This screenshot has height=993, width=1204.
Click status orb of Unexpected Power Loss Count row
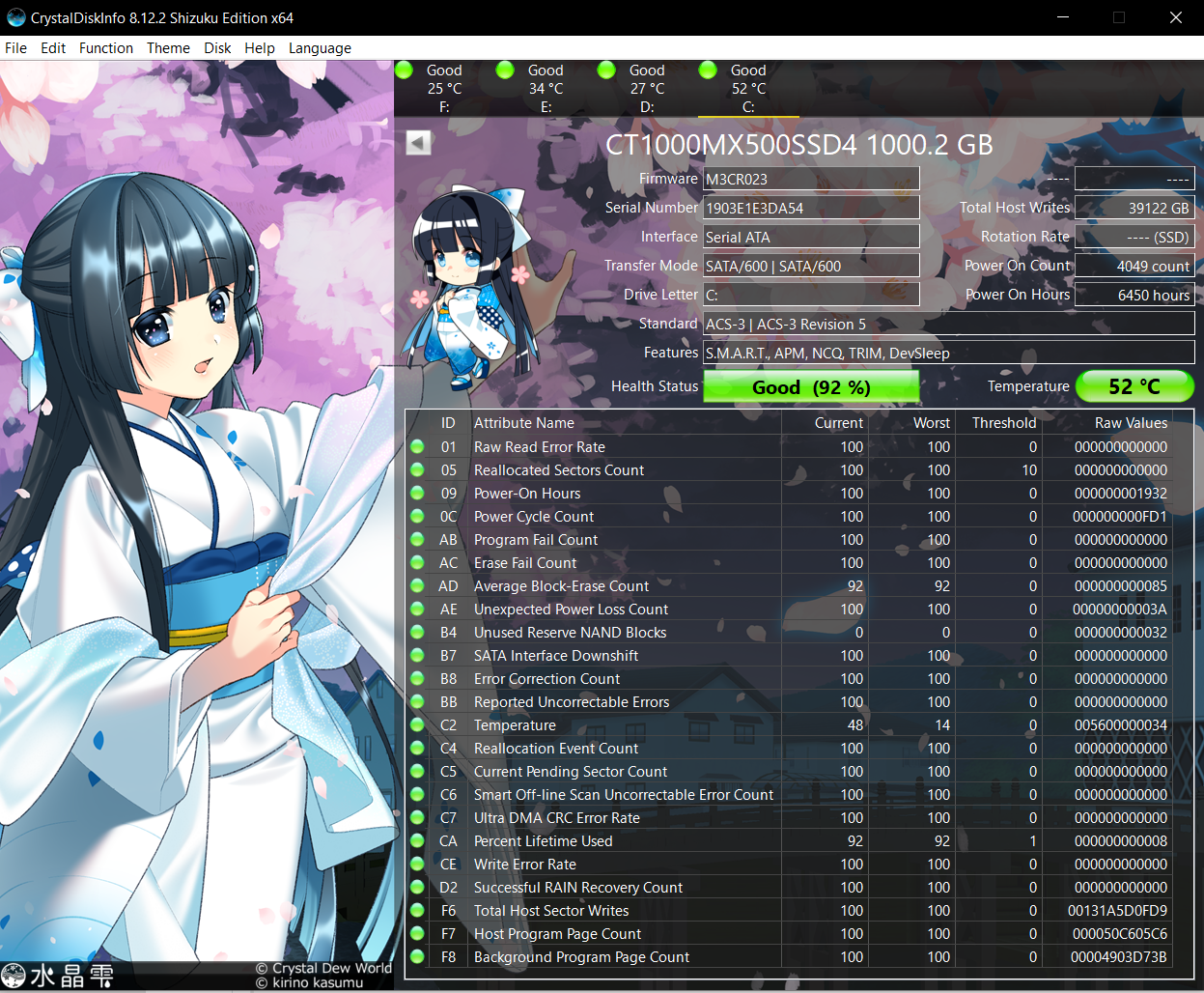pyautogui.click(x=417, y=609)
